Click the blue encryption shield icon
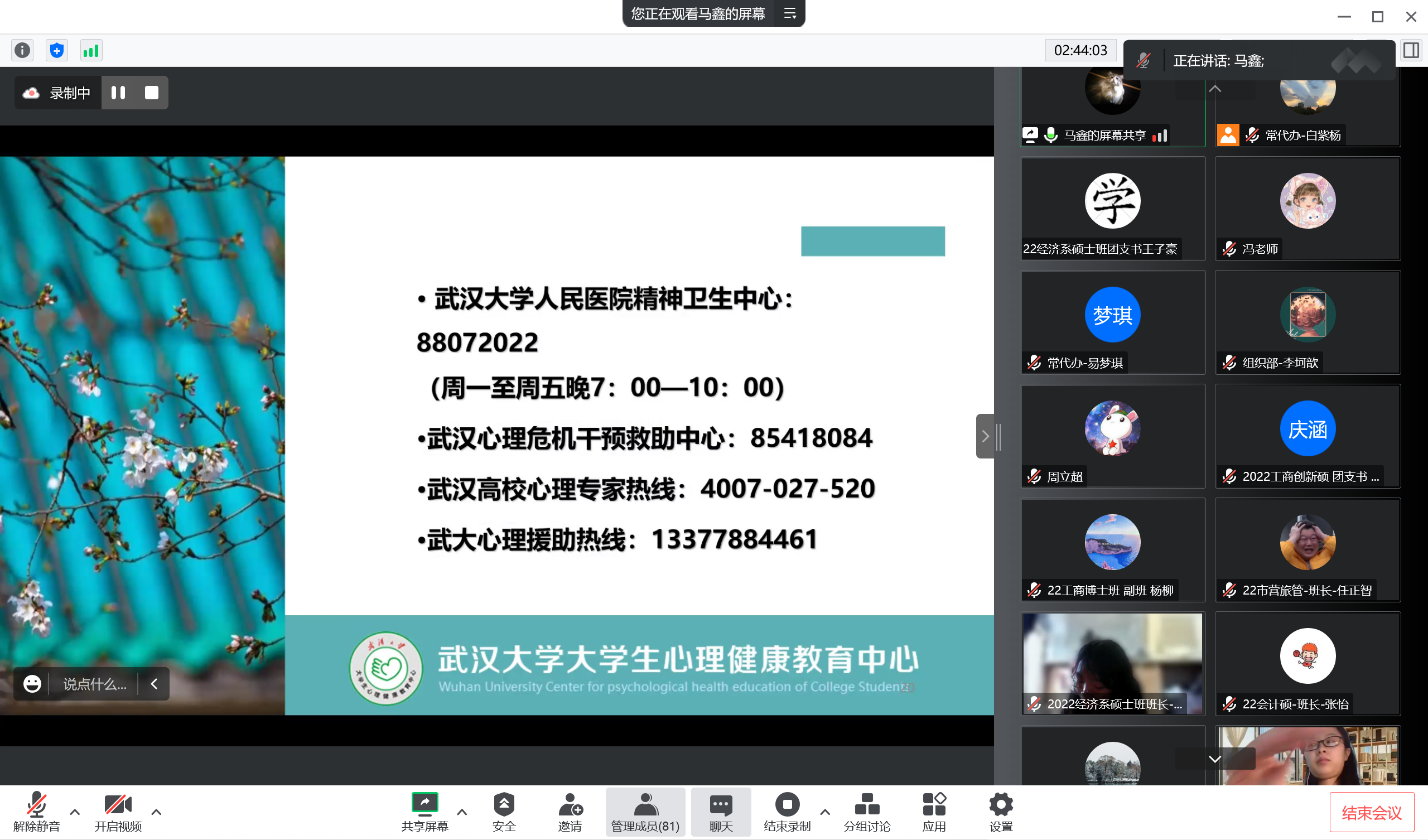Screen dimensions: 1428x840 click(57, 50)
